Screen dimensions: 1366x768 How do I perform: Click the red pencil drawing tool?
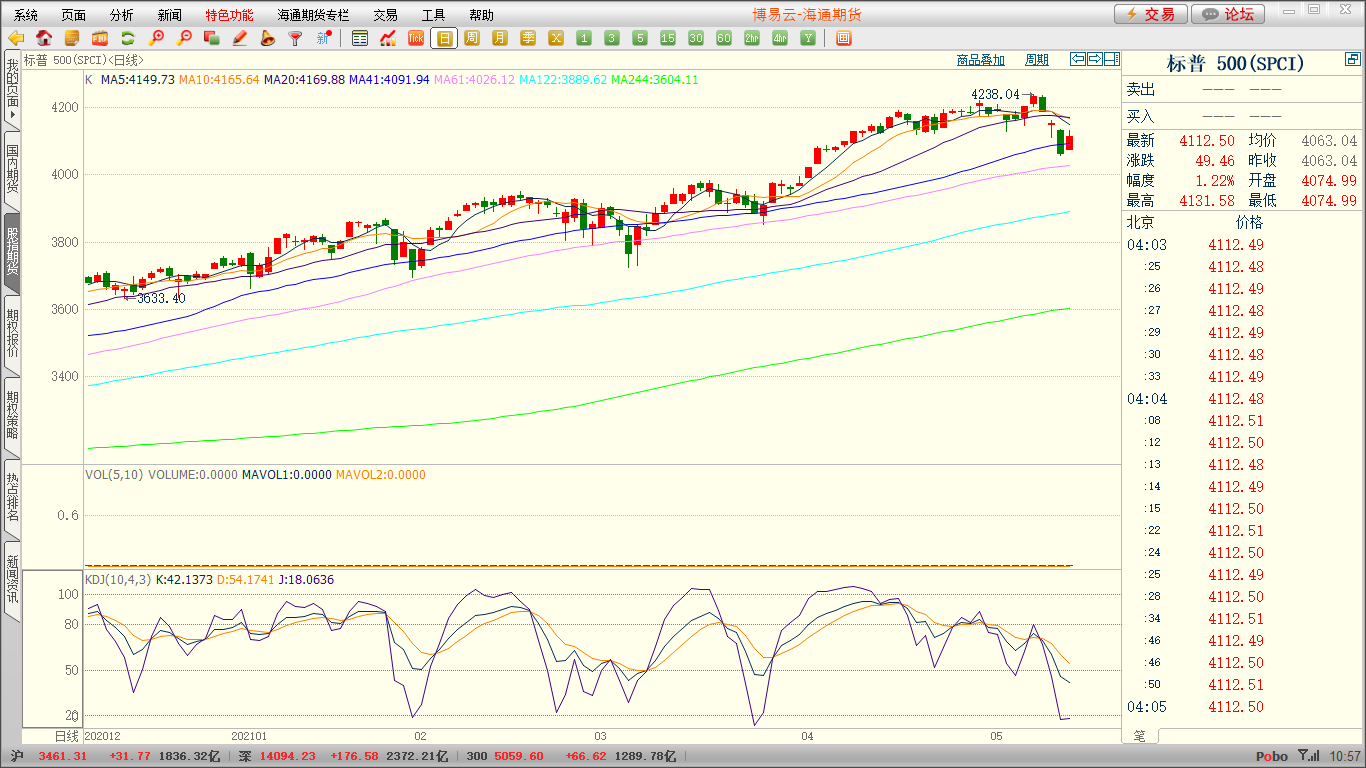click(240, 38)
